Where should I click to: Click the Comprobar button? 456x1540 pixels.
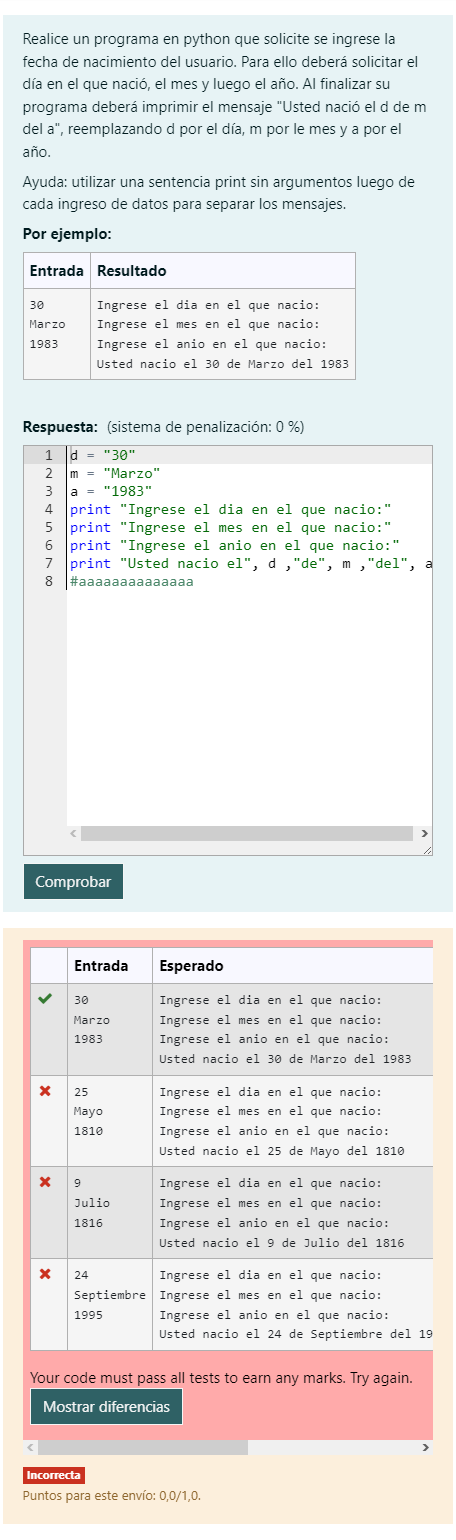point(73,882)
